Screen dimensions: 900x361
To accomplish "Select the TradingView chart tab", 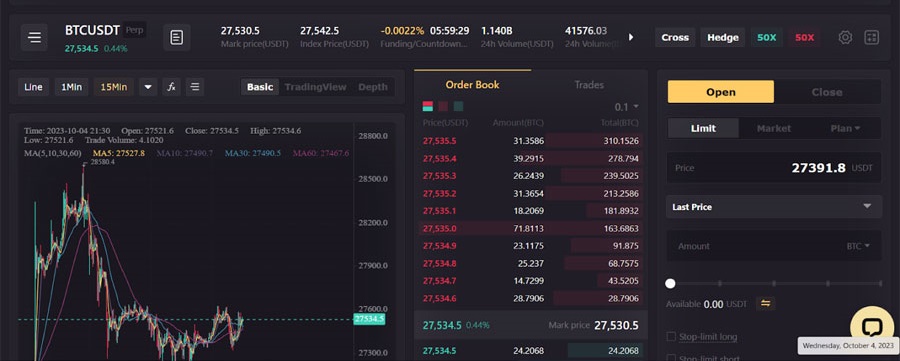I will click(x=316, y=87).
